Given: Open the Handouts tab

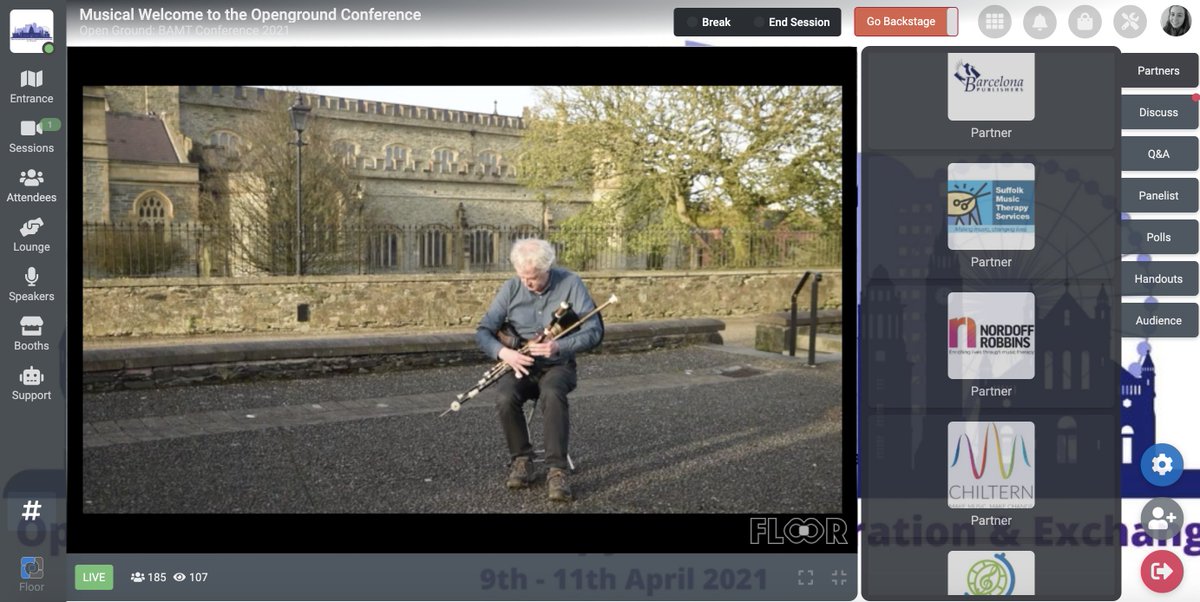Looking at the screenshot, I should click(x=1158, y=279).
